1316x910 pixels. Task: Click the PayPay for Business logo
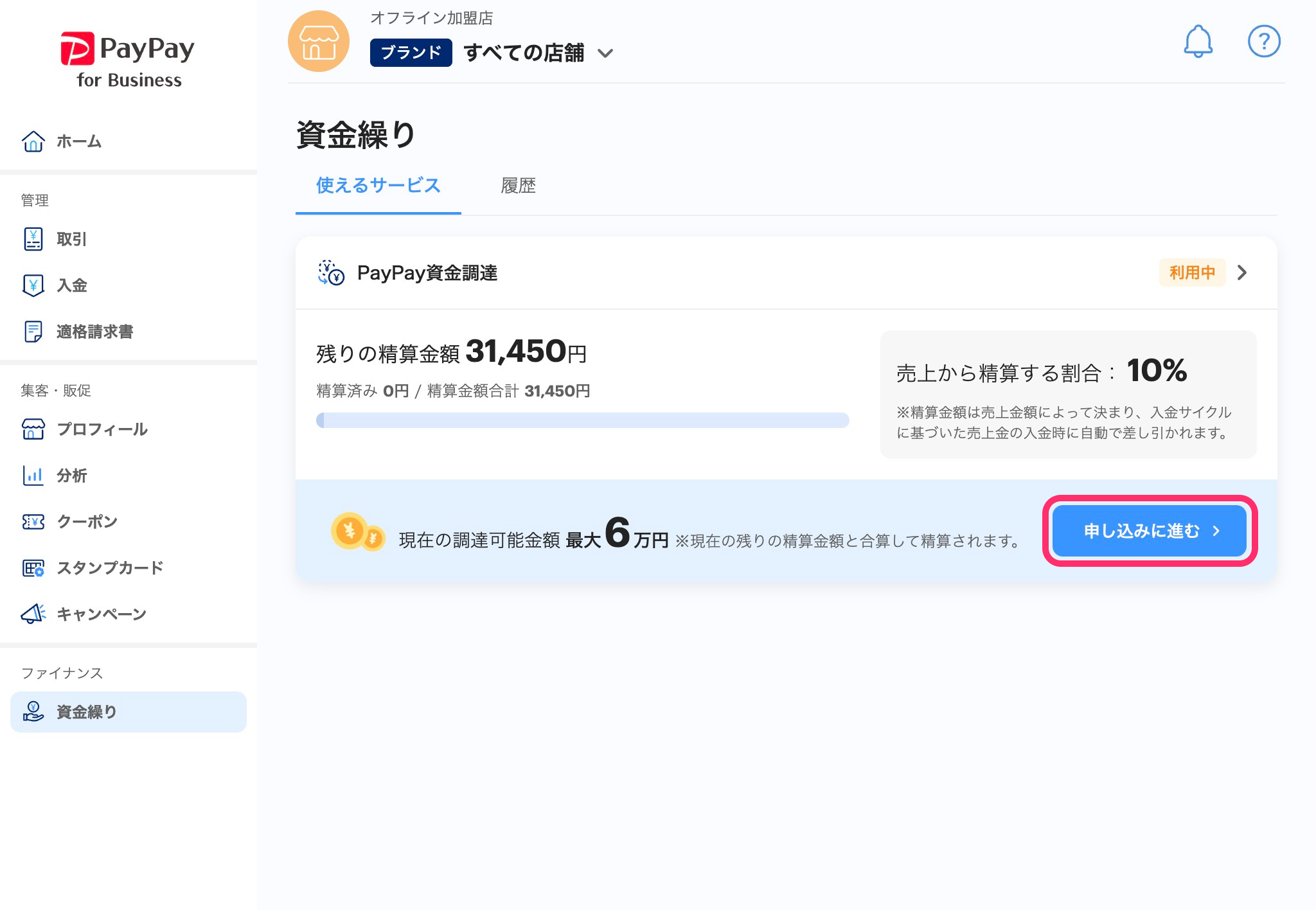pos(128,60)
